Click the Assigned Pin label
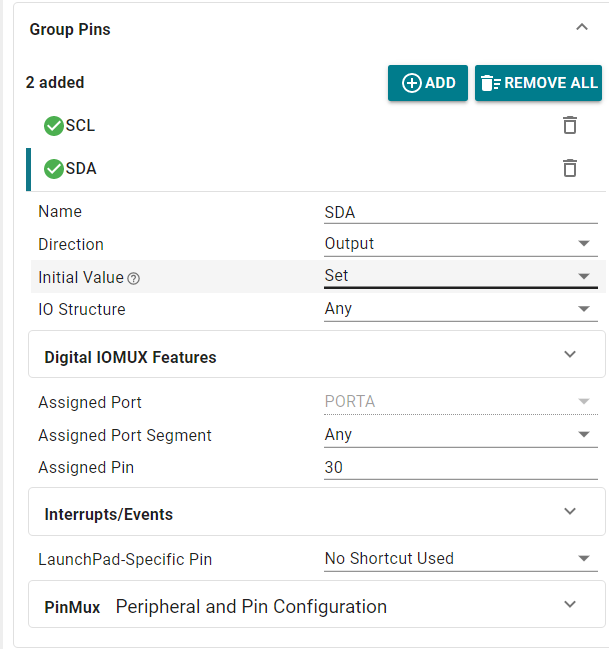609x649 pixels. click(86, 468)
